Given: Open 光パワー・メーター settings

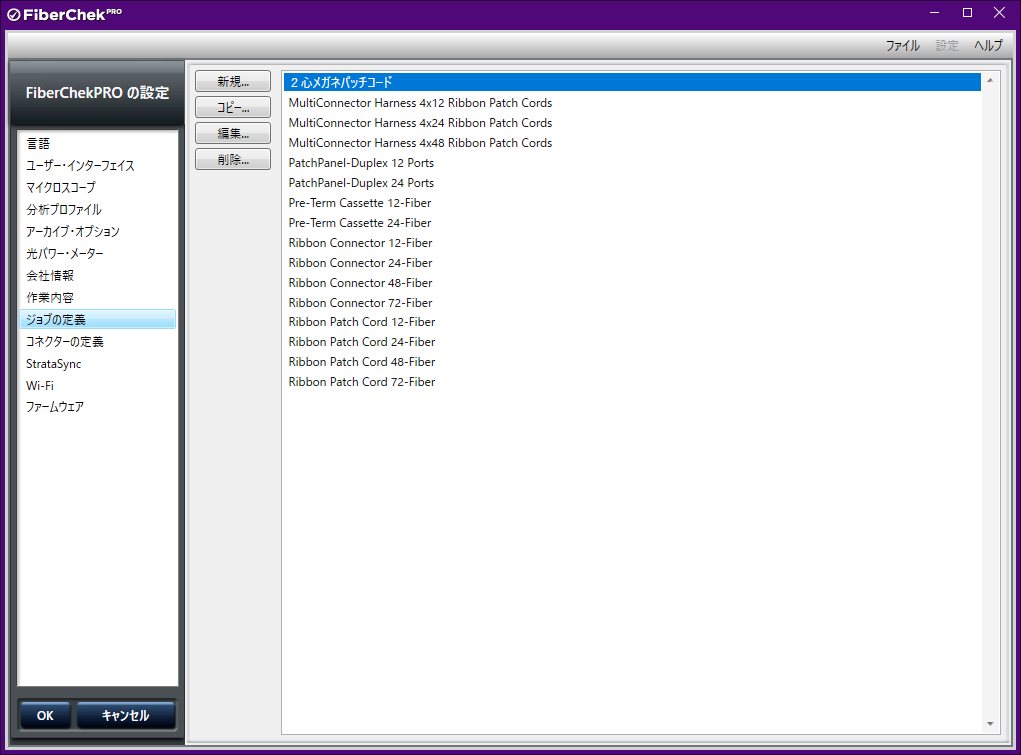Looking at the screenshot, I should (98, 253).
